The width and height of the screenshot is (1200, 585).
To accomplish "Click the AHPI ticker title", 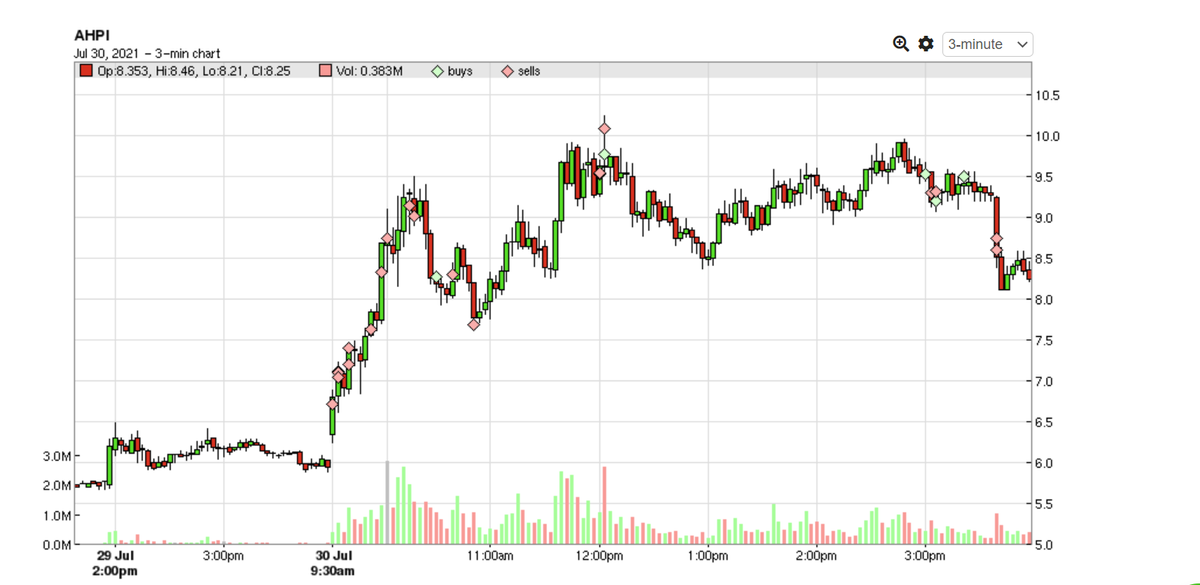I will pyautogui.click(x=92, y=35).
